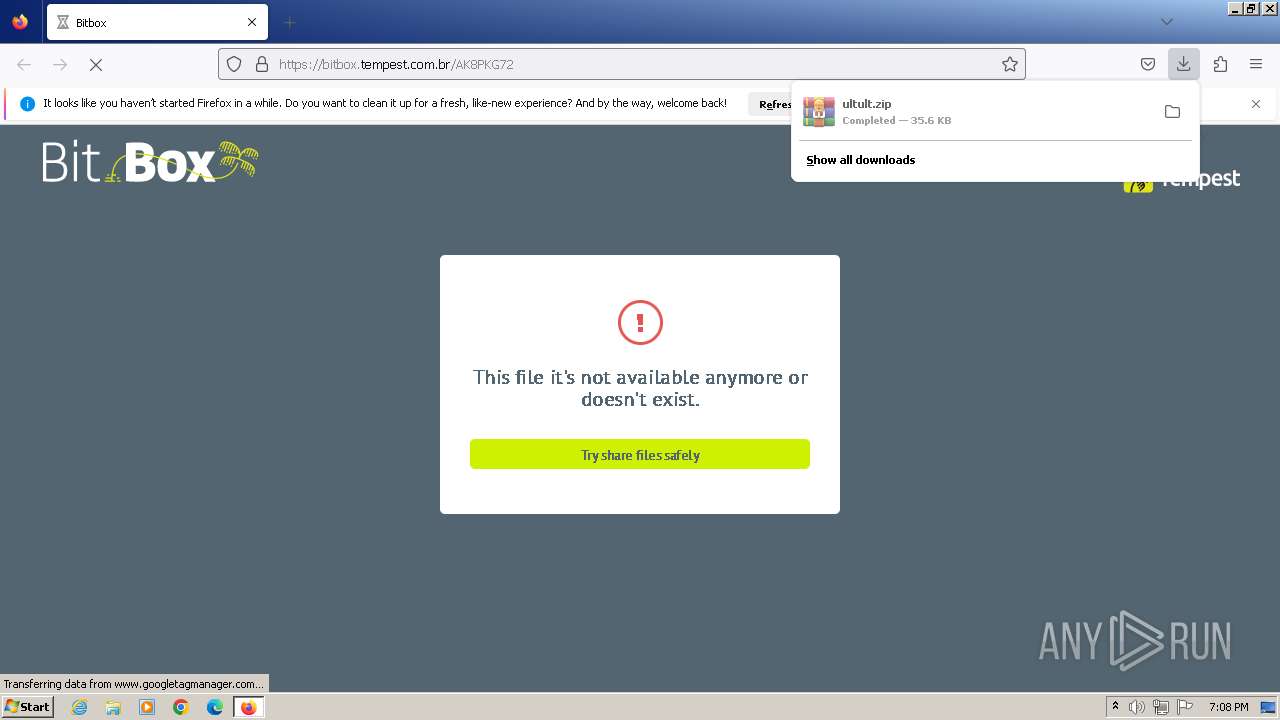Open the Firefox application menu
Image resolution: width=1280 pixels, height=720 pixels.
1256,64
